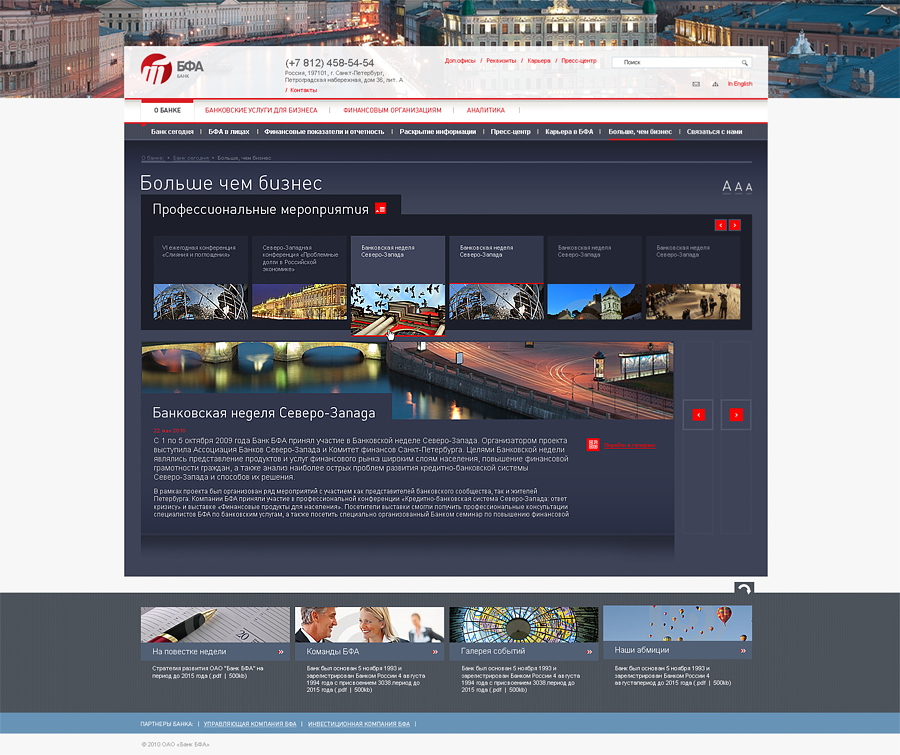This screenshot has height=755, width=900.
Task: Select the largest font size A
Action: coord(727,186)
